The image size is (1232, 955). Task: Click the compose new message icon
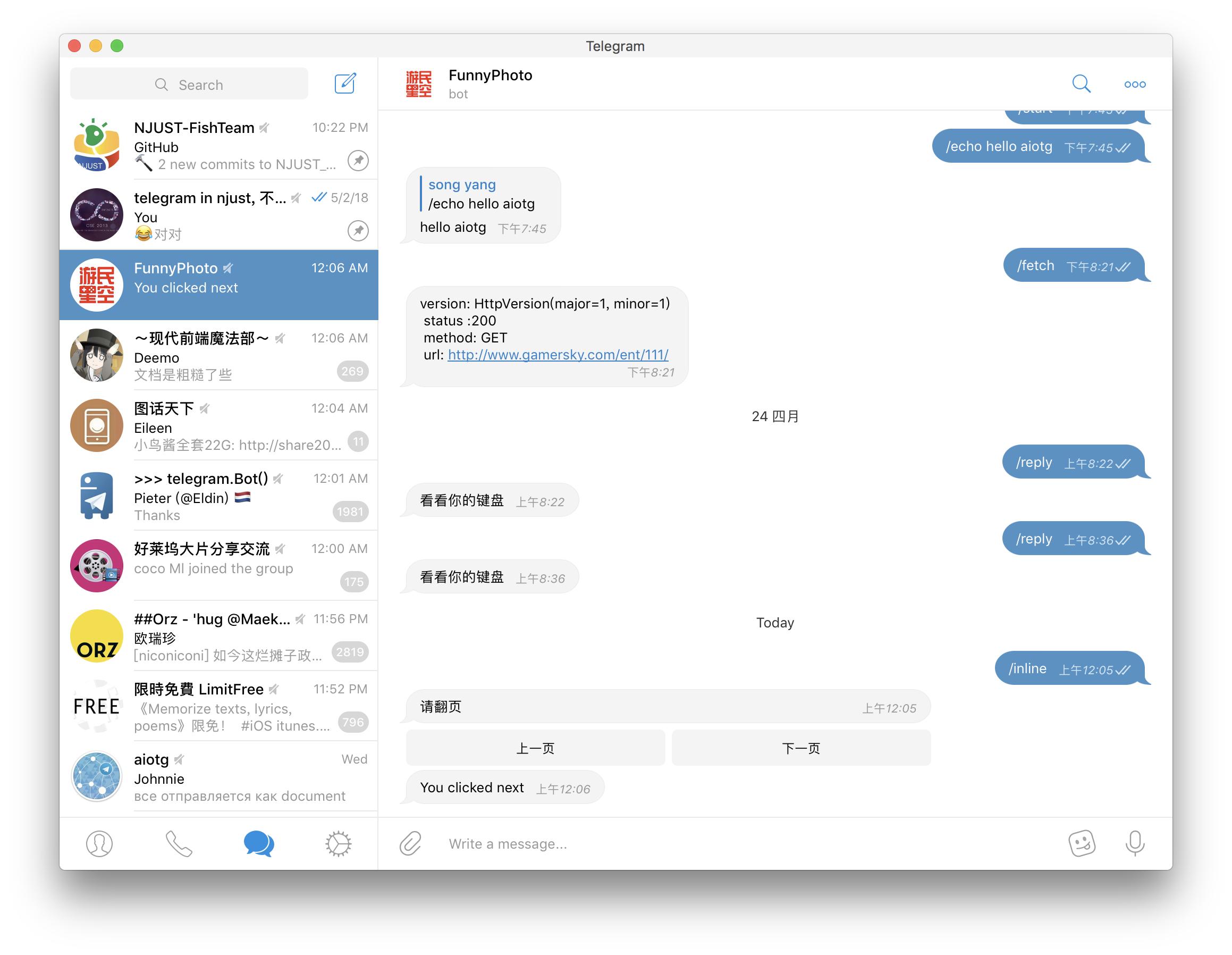pyautogui.click(x=347, y=83)
